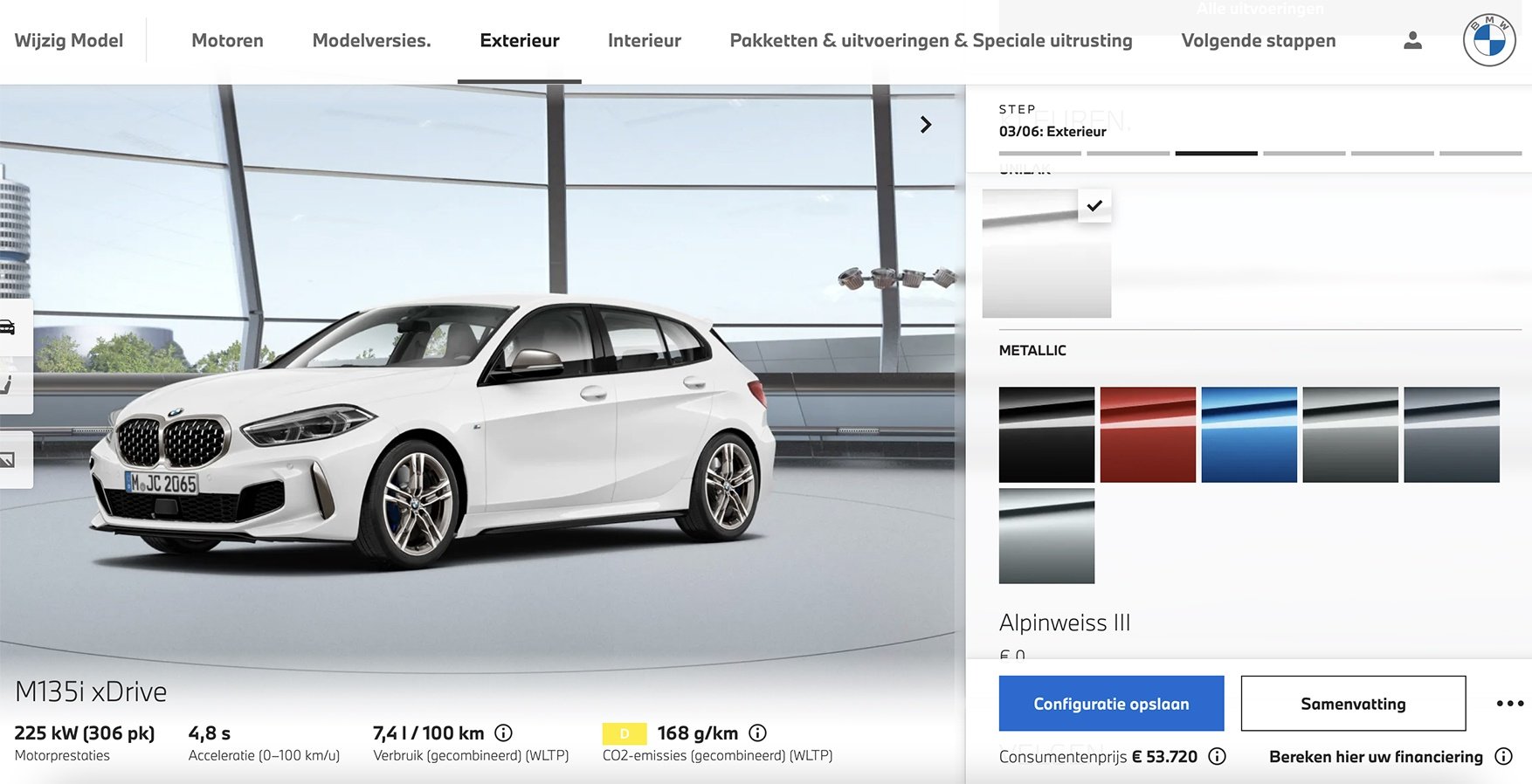Image resolution: width=1532 pixels, height=784 pixels.
Task: Select the exterior car view icon in sidebar
Action: (x=8, y=327)
